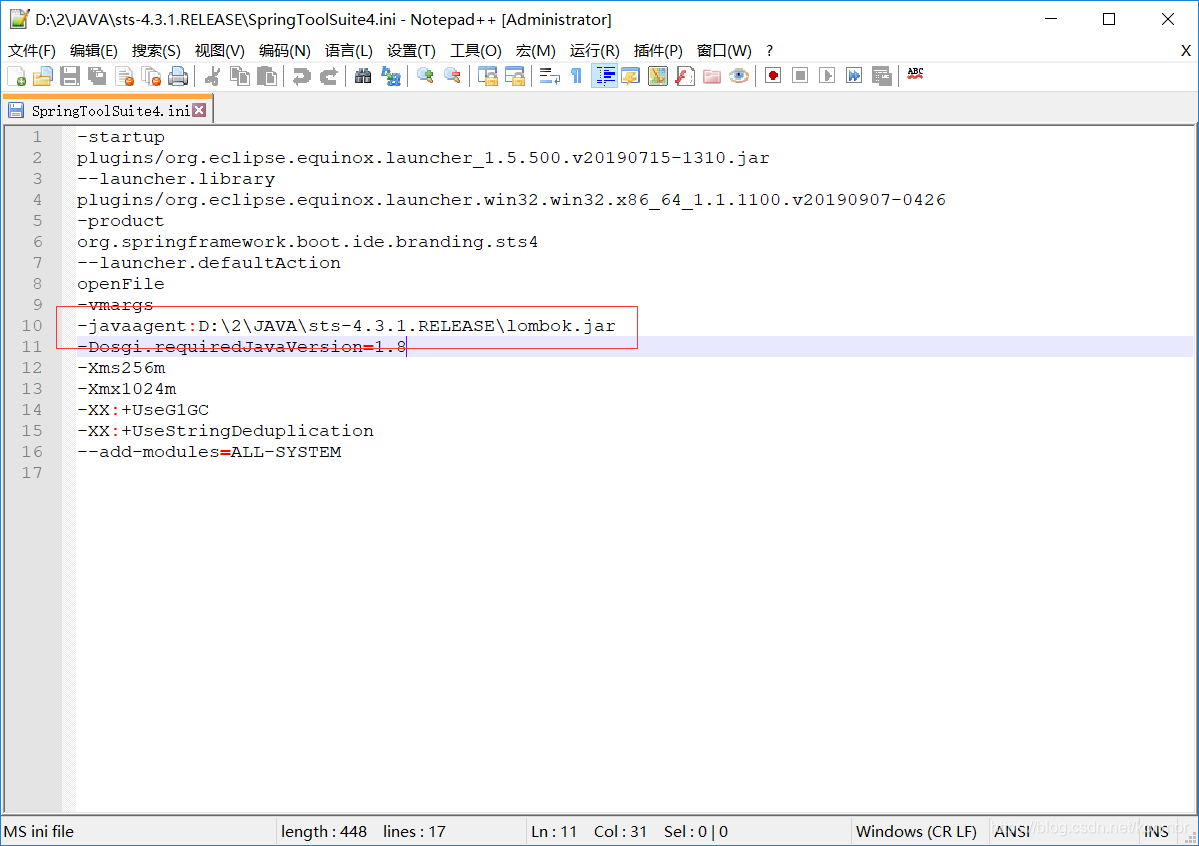Open the Document Map toolbar icon
This screenshot has height=846, width=1199.
pyautogui.click(x=658, y=76)
